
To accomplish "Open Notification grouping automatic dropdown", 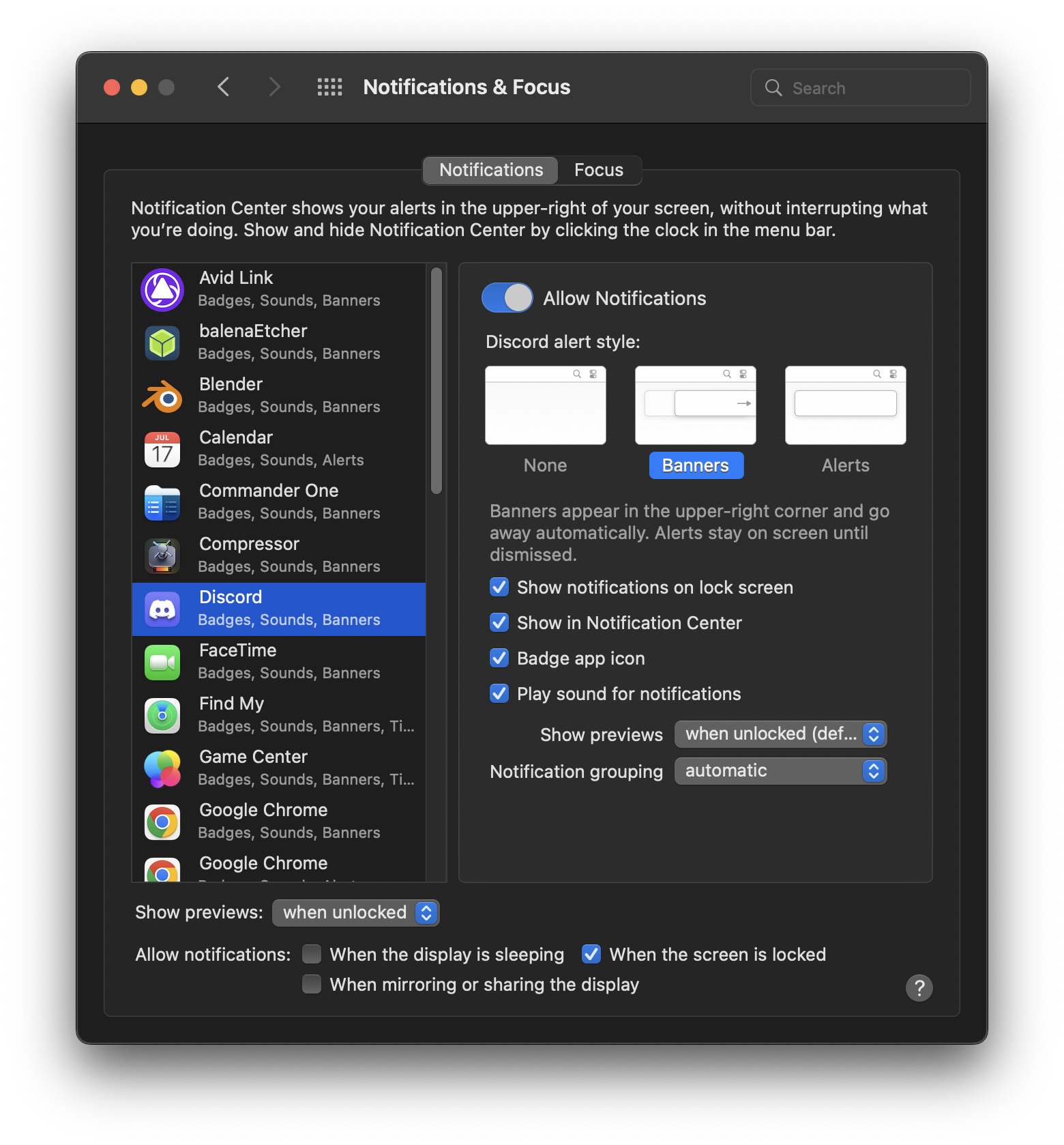I will pos(780,771).
